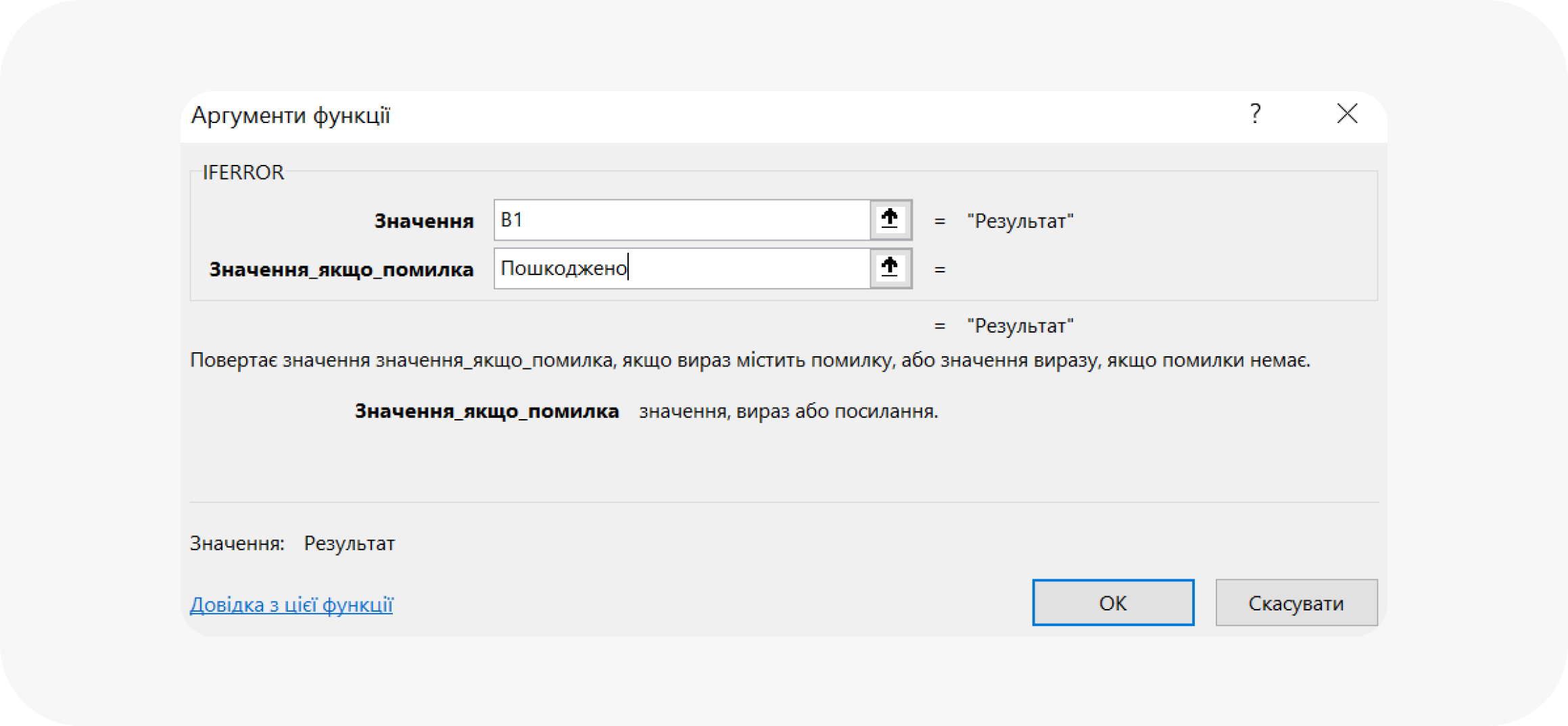Click the range selector icon beside Значення field
The height and width of the screenshot is (726, 1568).
pos(889,219)
